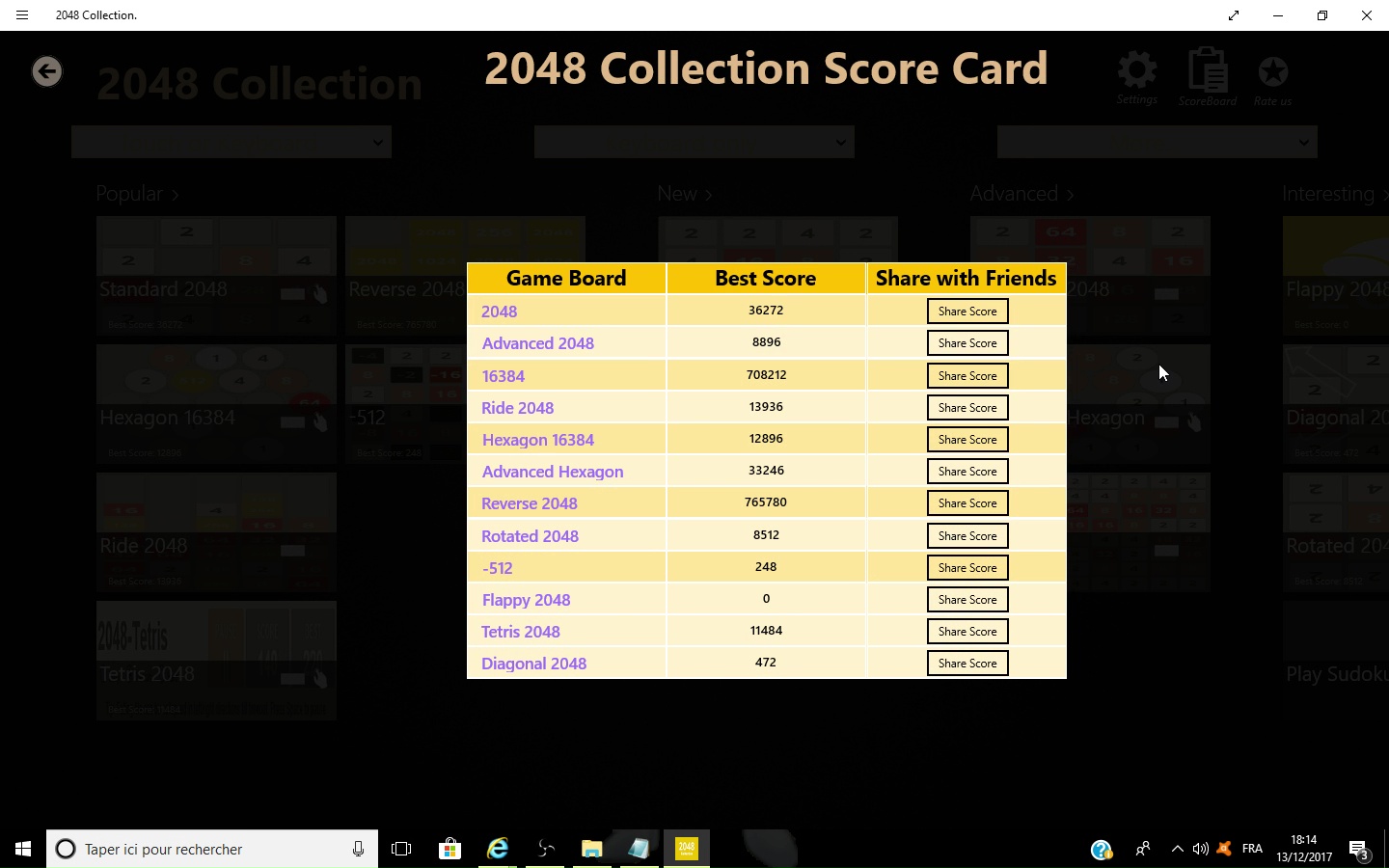Expand the first dropdown under 2048 Collection
The height and width of the screenshot is (868, 1389).
(231, 143)
